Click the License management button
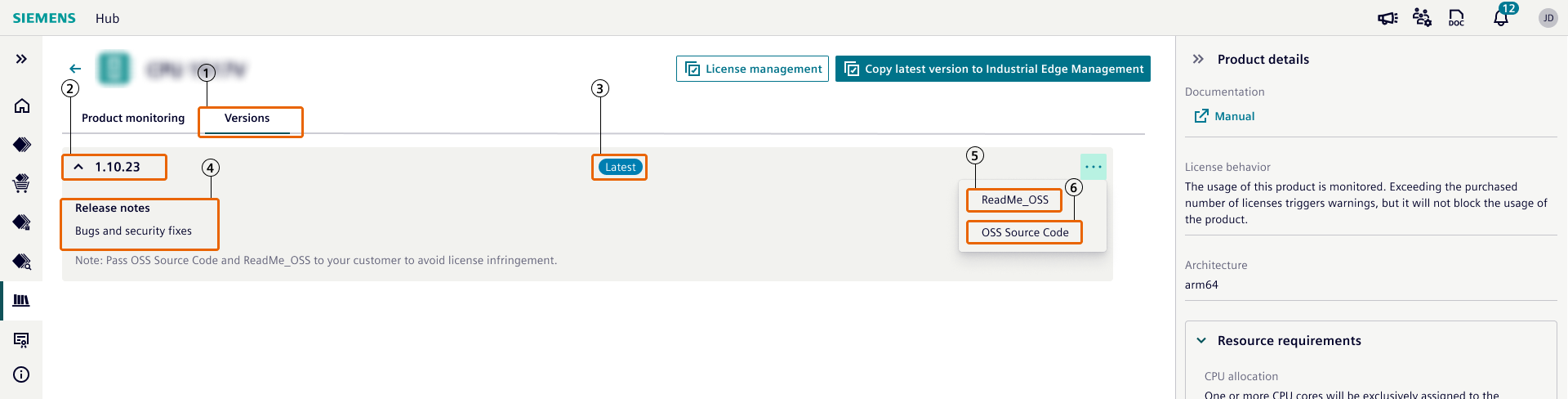Image resolution: width=1568 pixels, height=399 pixels. point(752,69)
